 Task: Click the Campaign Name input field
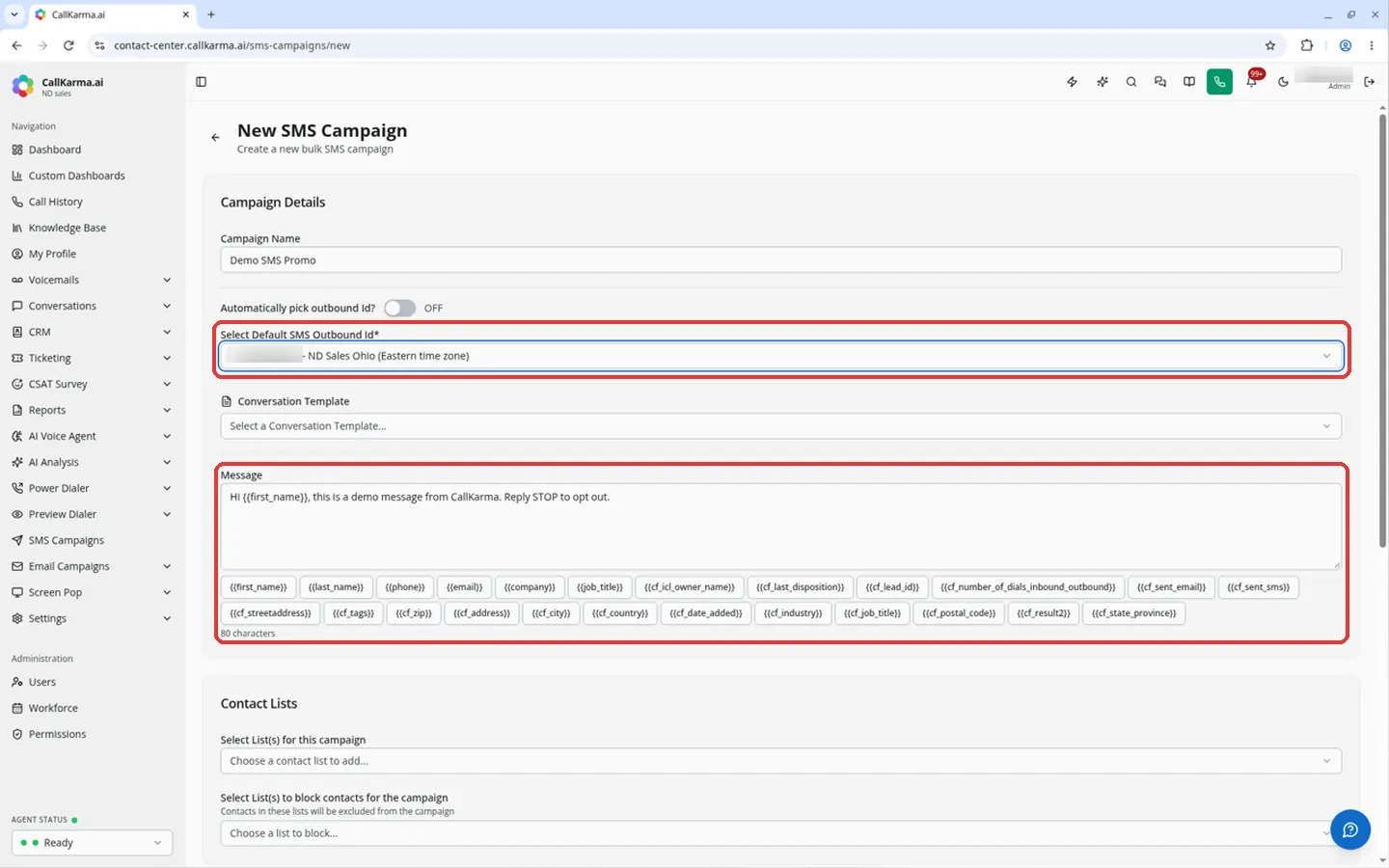tap(780, 260)
